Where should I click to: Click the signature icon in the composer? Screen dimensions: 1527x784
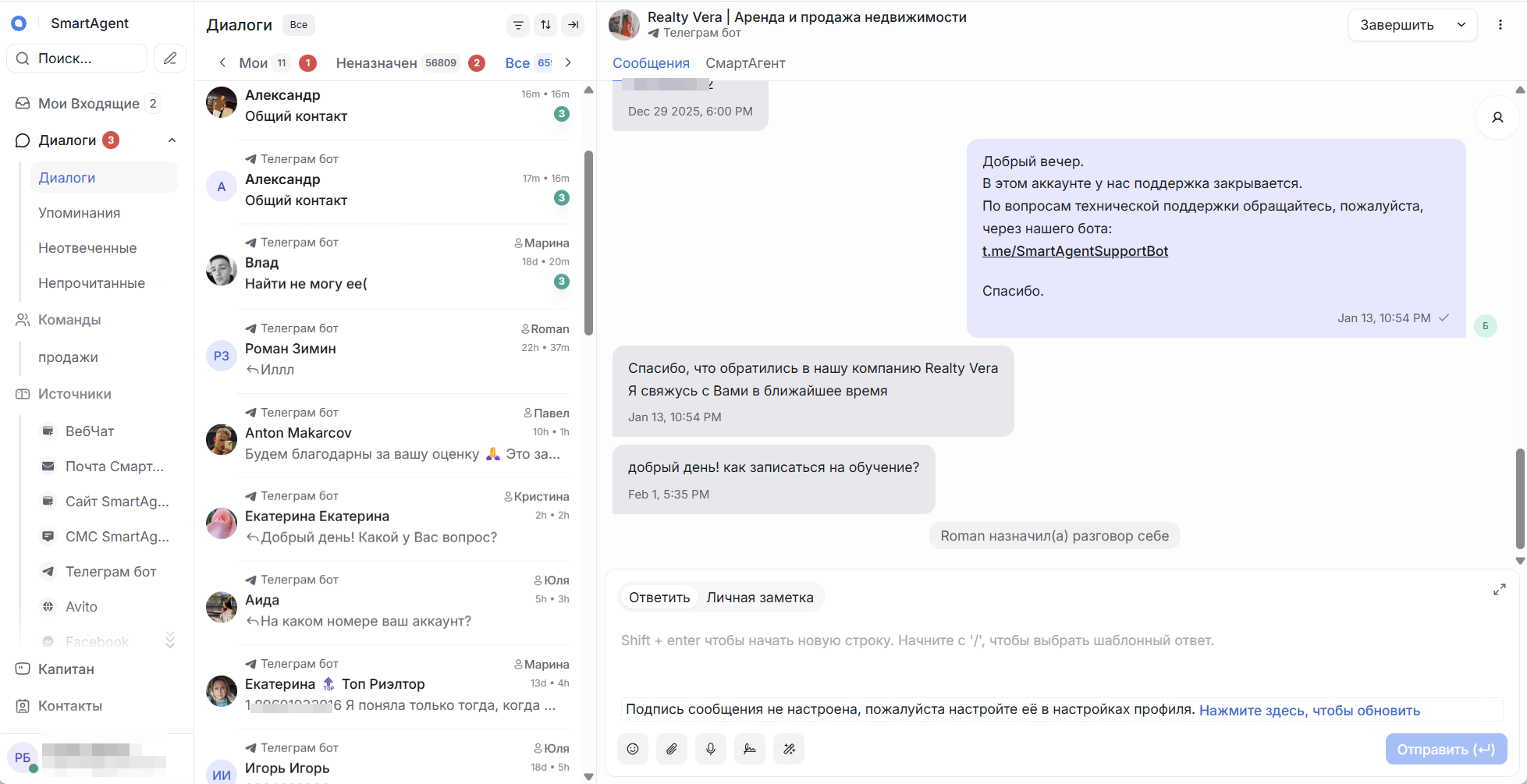[749, 749]
